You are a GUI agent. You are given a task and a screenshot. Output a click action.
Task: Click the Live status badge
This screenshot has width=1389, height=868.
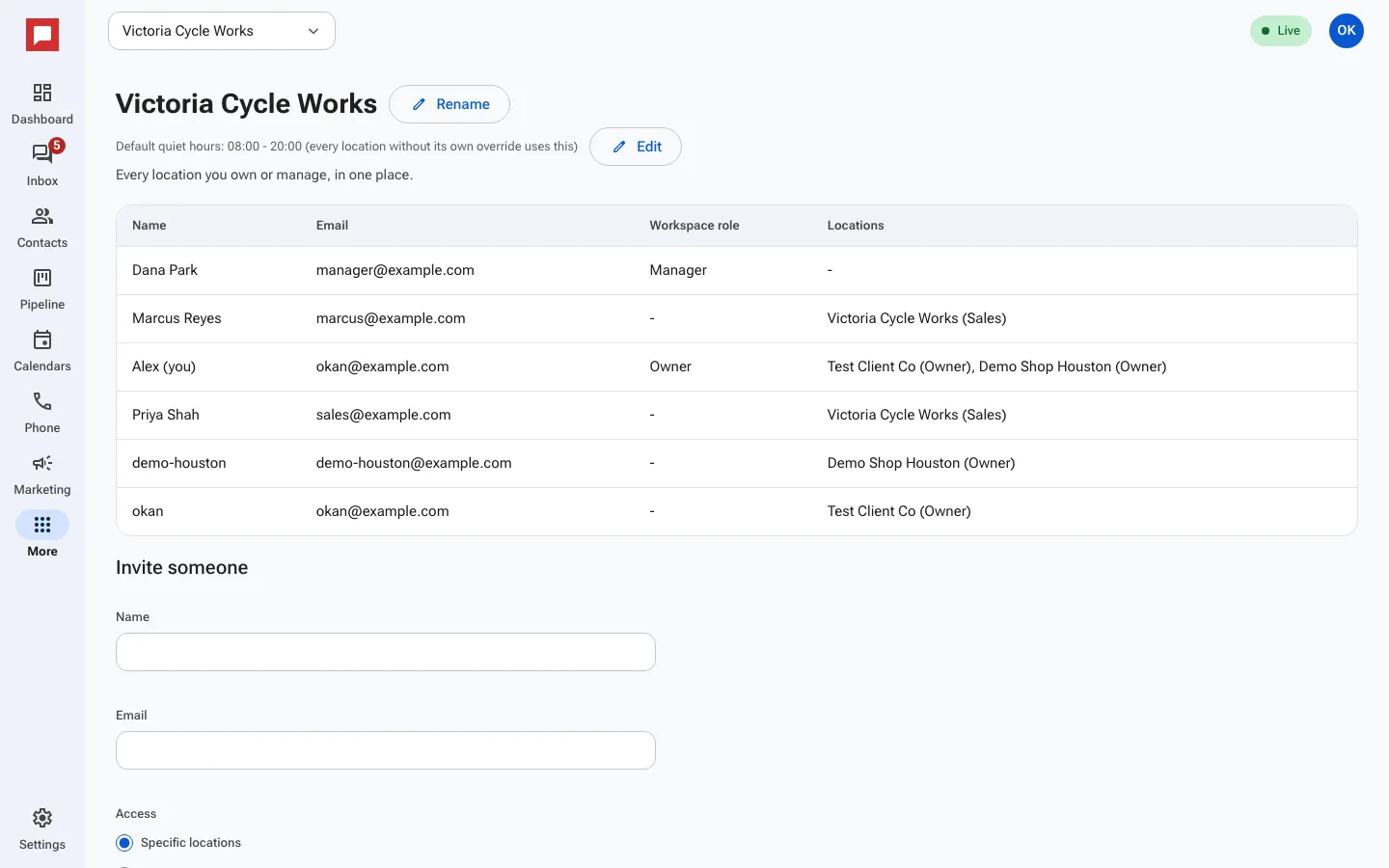point(1281,31)
